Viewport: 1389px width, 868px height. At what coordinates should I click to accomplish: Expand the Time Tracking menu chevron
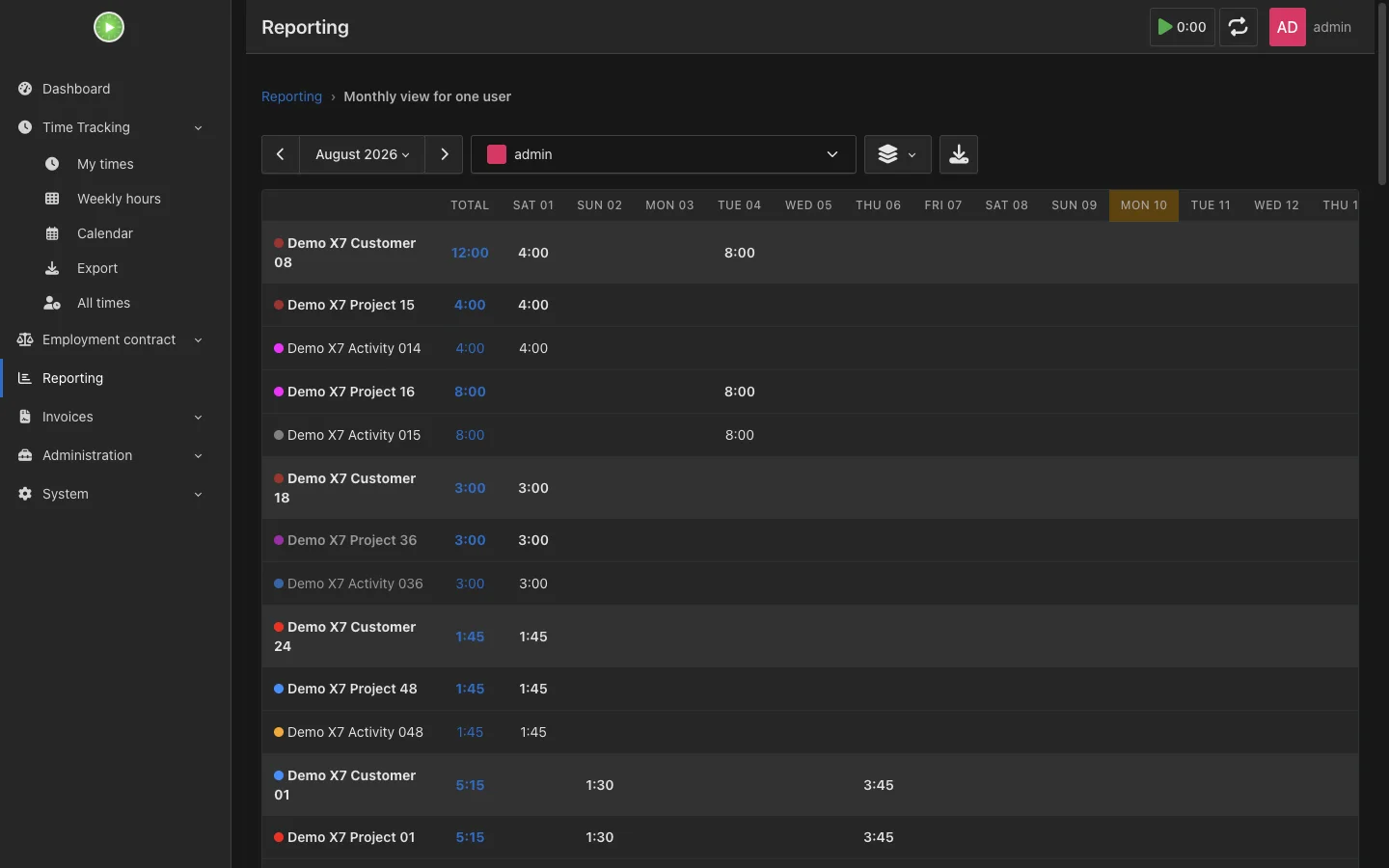(x=198, y=128)
